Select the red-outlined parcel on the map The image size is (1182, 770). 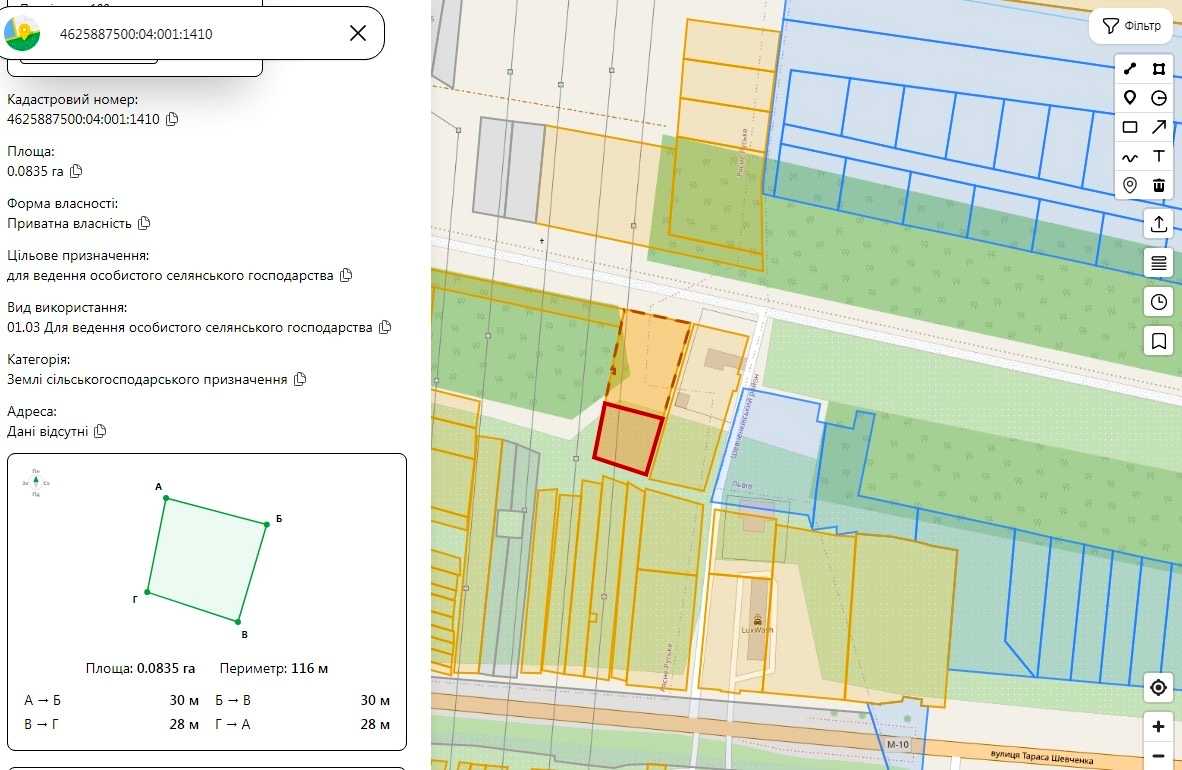[x=629, y=439]
